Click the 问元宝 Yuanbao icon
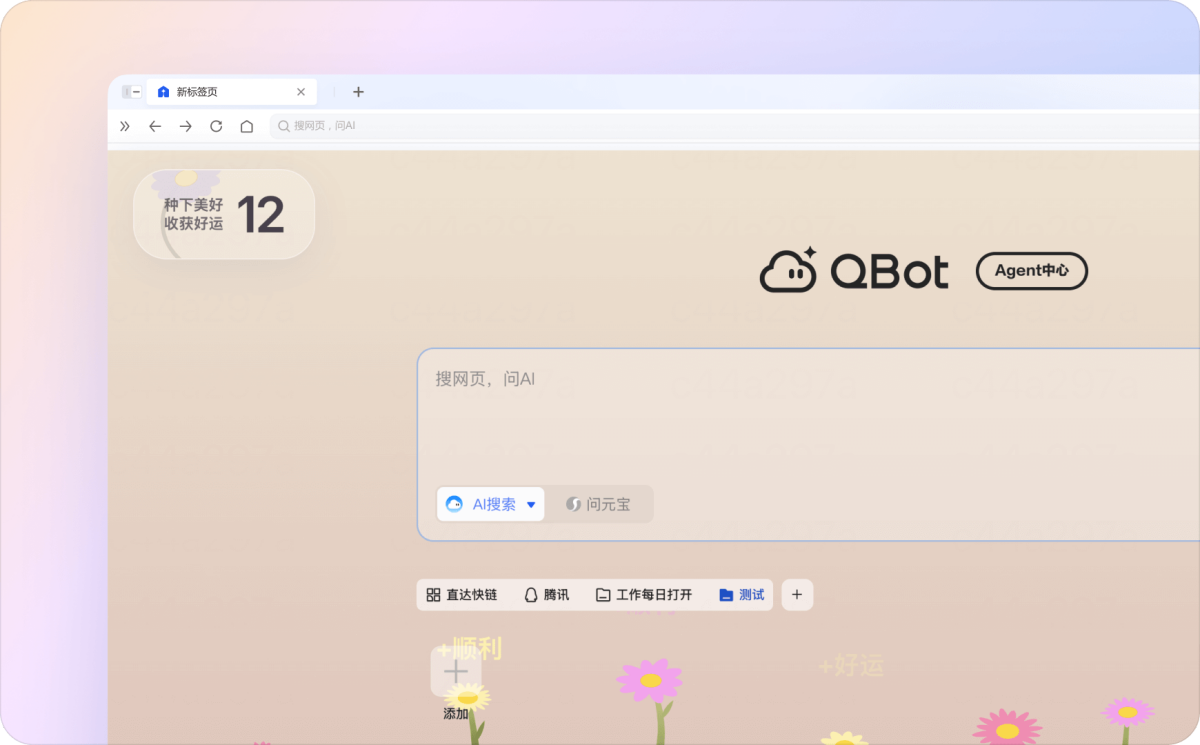Image resolution: width=1200 pixels, height=745 pixels. click(x=572, y=504)
